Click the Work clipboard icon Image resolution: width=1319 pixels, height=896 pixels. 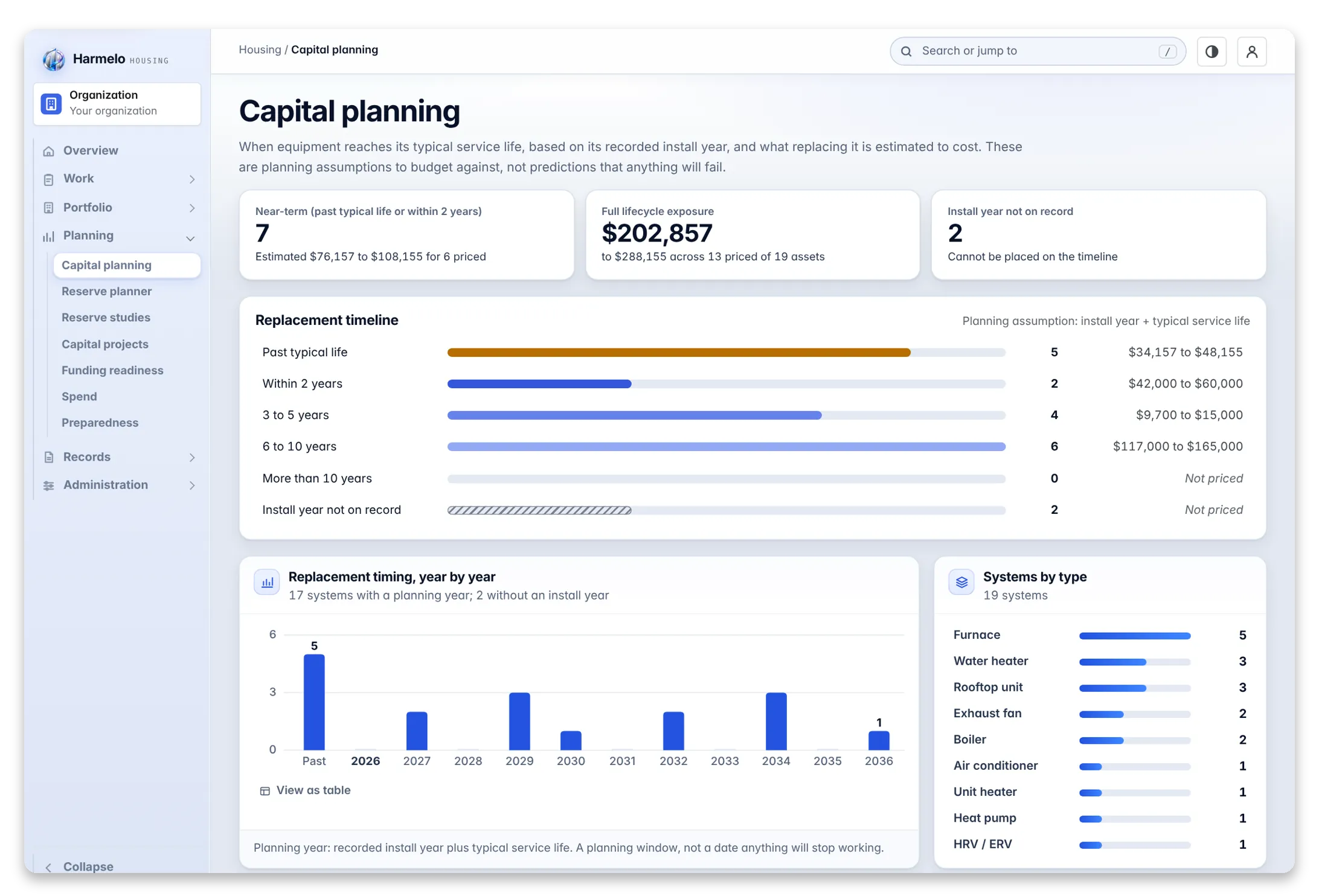pos(49,179)
